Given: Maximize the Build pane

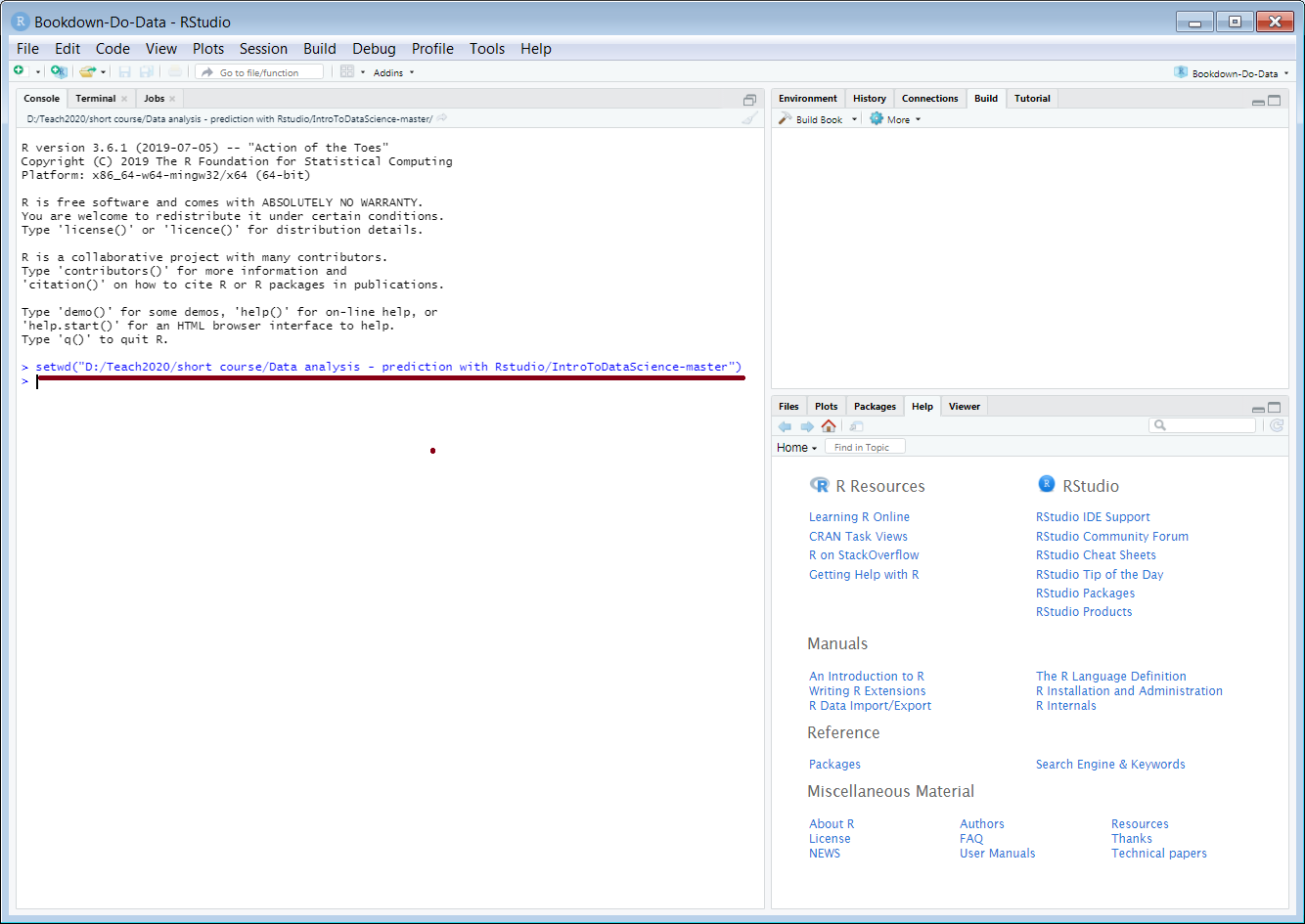Looking at the screenshot, I should point(1275,100).
